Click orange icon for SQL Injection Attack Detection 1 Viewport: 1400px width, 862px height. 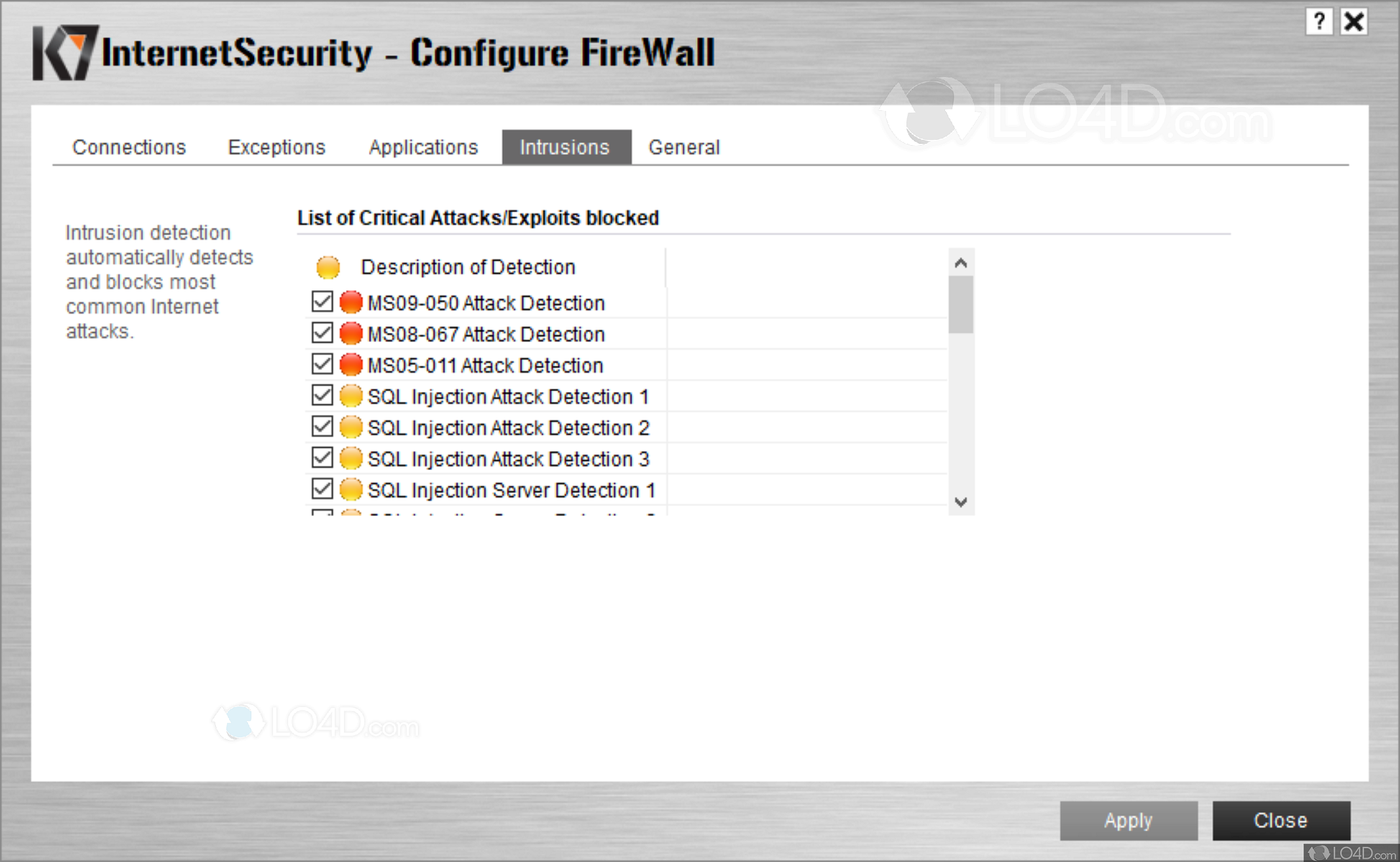coord(351,396)
